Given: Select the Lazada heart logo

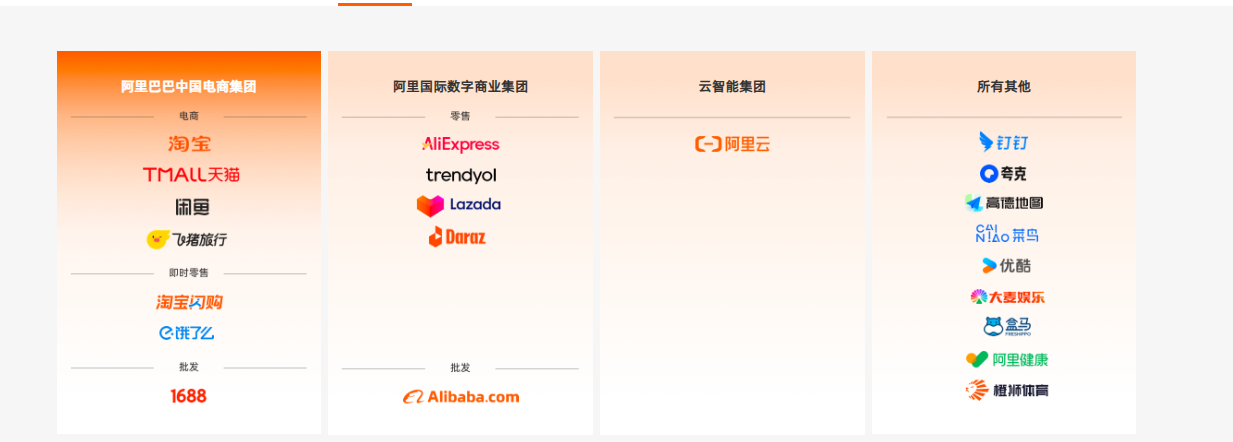Looking at the screenshot, I should [x=431, y=206].
